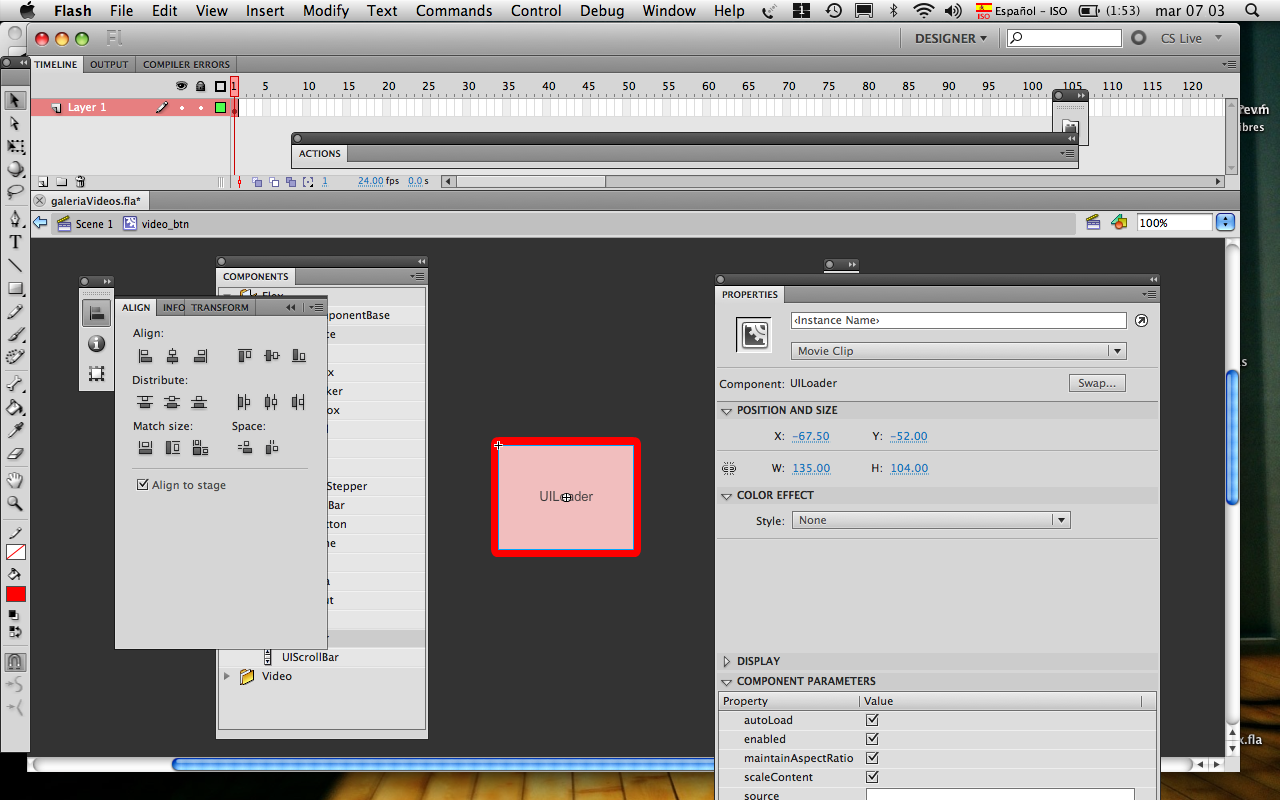Toggle the Align to stage checkbox

click(x=143, y=485)
